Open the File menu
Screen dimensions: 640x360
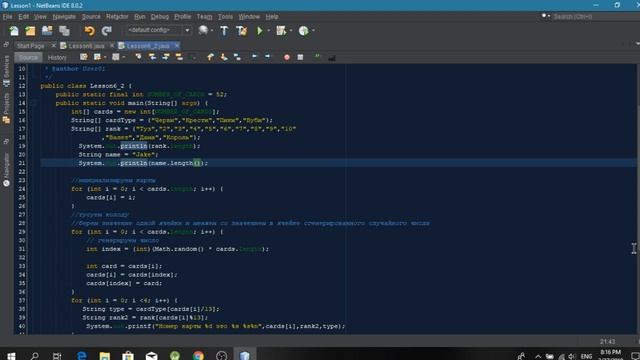click(7, 17)
